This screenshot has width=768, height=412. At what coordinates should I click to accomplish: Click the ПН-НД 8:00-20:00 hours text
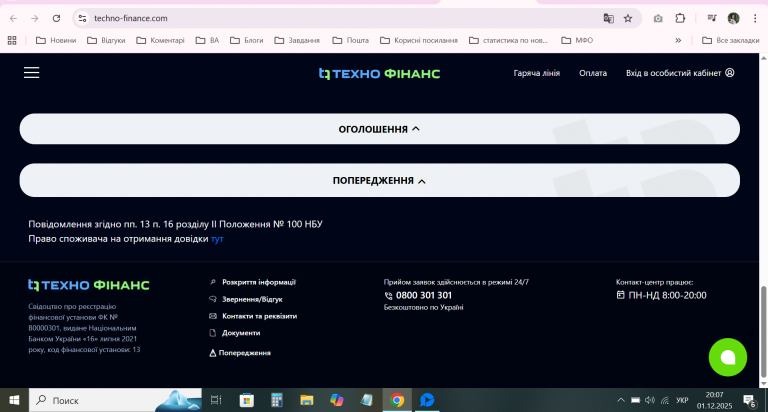coord(667,295)
